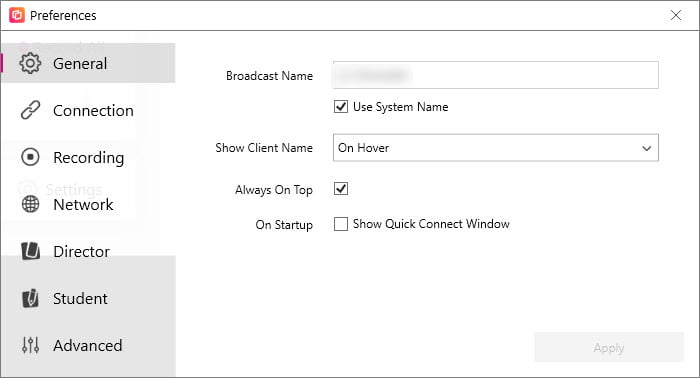700x378 pixels.
Task: Click the Recording circle icon
Action: pos(30,157)
